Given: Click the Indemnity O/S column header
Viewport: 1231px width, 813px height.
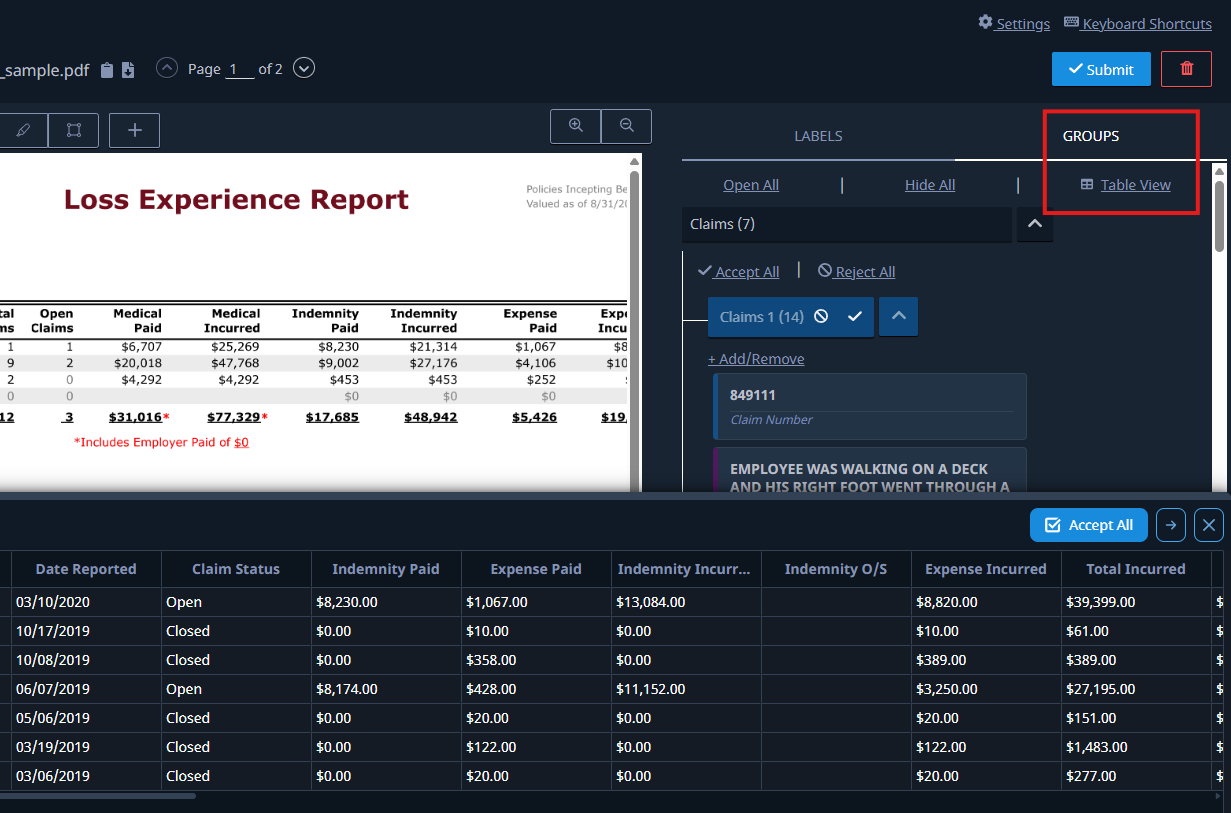Looking at the screenshot, I should click(x=836, y=569).
